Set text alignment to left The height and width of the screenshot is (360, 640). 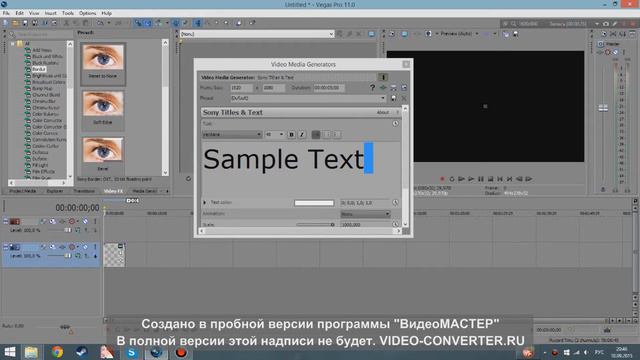click(316, 135)
